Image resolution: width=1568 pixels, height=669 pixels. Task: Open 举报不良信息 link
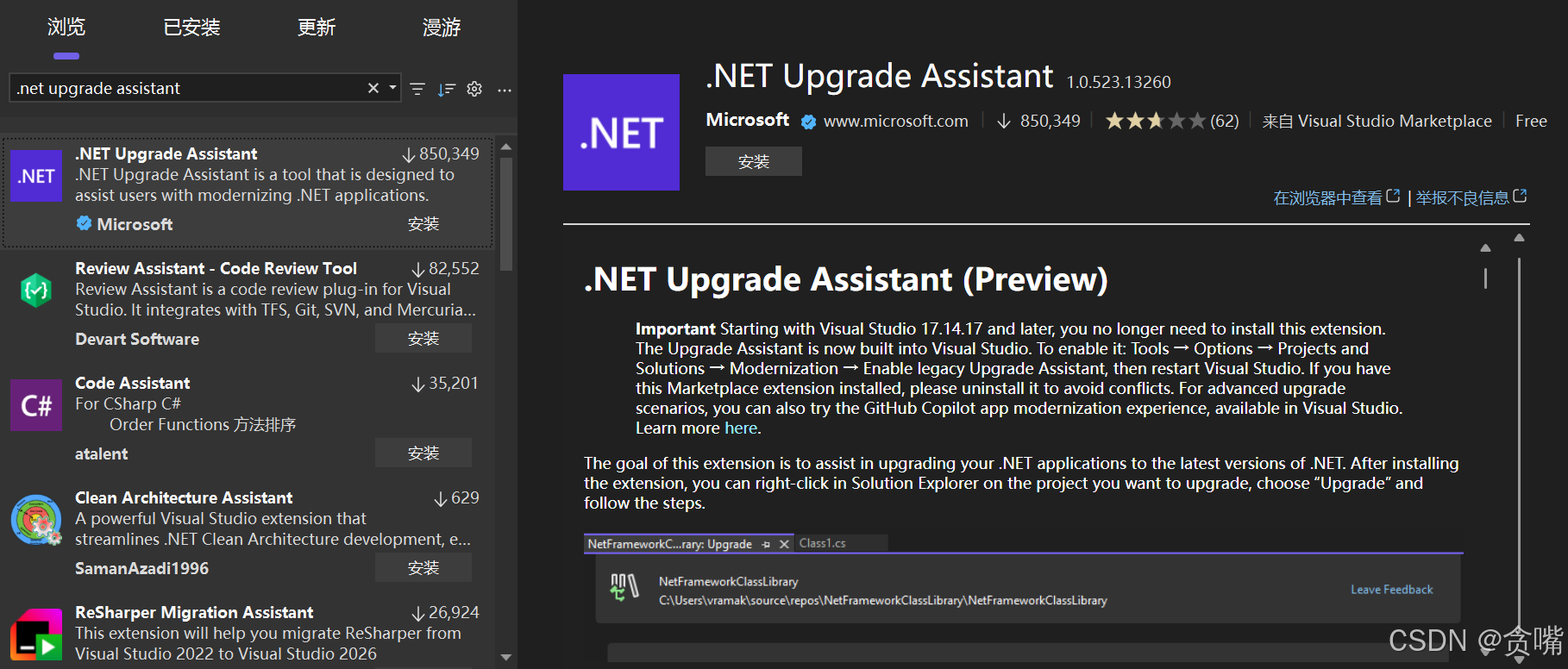tap(1471, 197)
